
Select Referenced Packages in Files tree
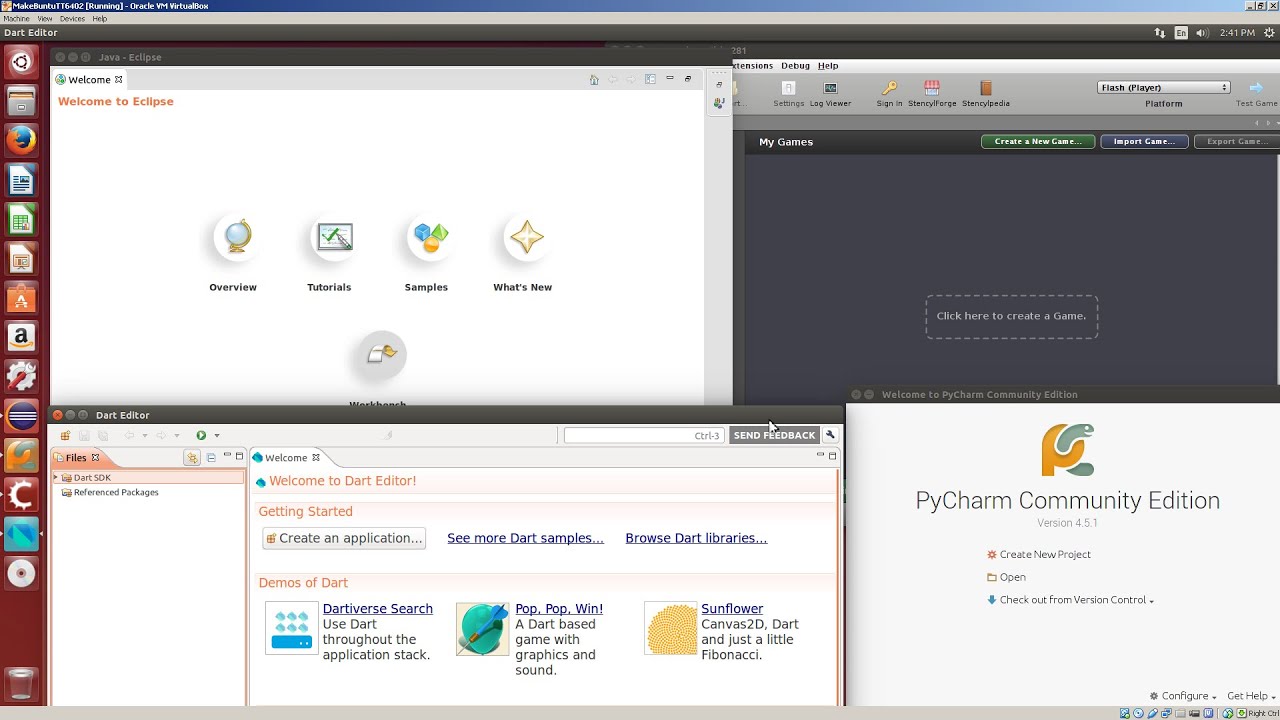tap(116, 492)
